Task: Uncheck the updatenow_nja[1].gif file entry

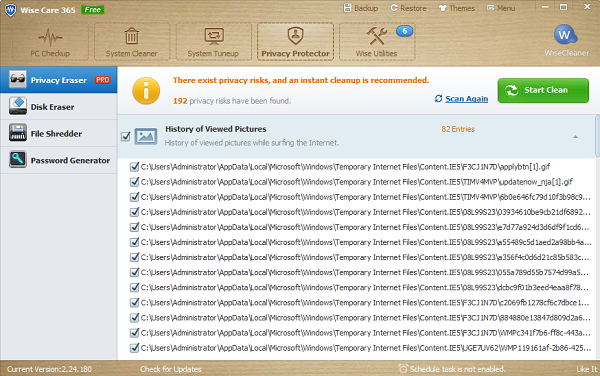Action: click(134, 182)
